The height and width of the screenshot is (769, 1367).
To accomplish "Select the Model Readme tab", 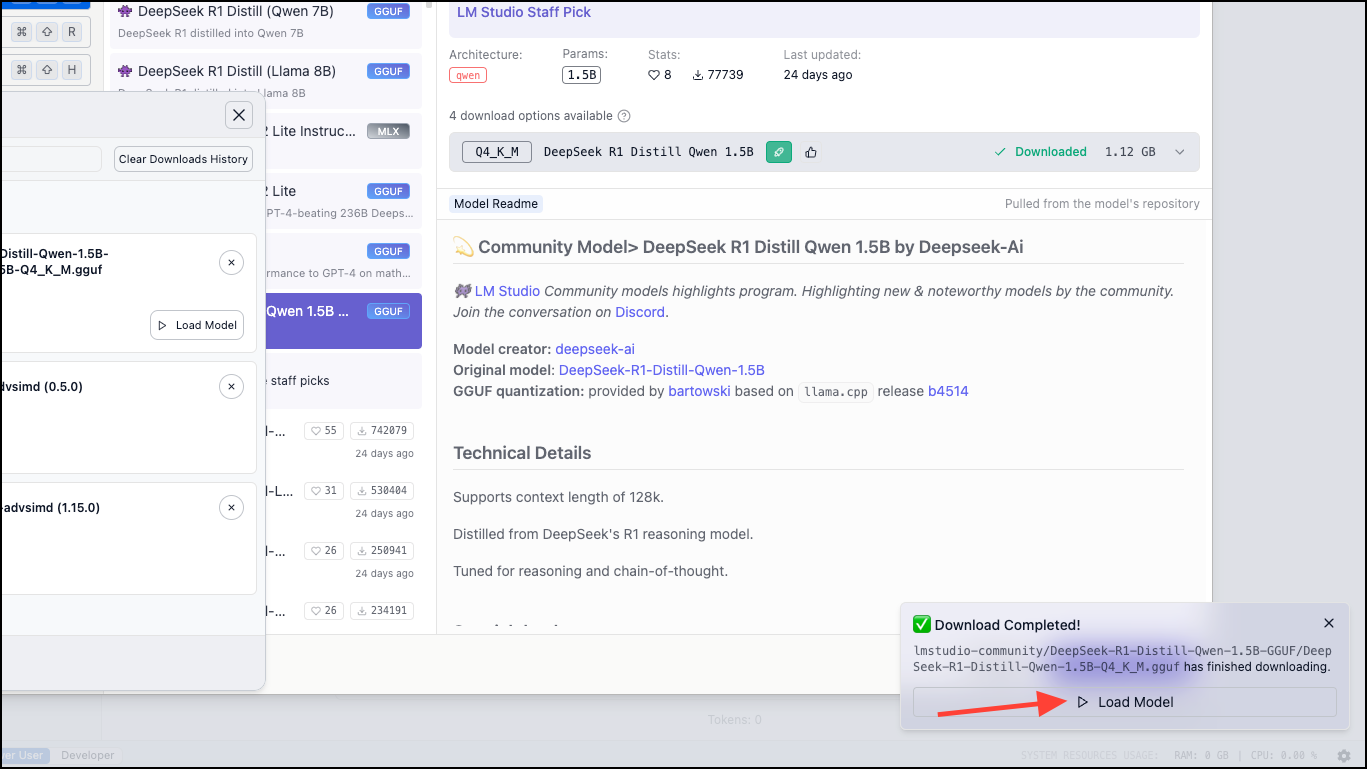I will point(496,204).
